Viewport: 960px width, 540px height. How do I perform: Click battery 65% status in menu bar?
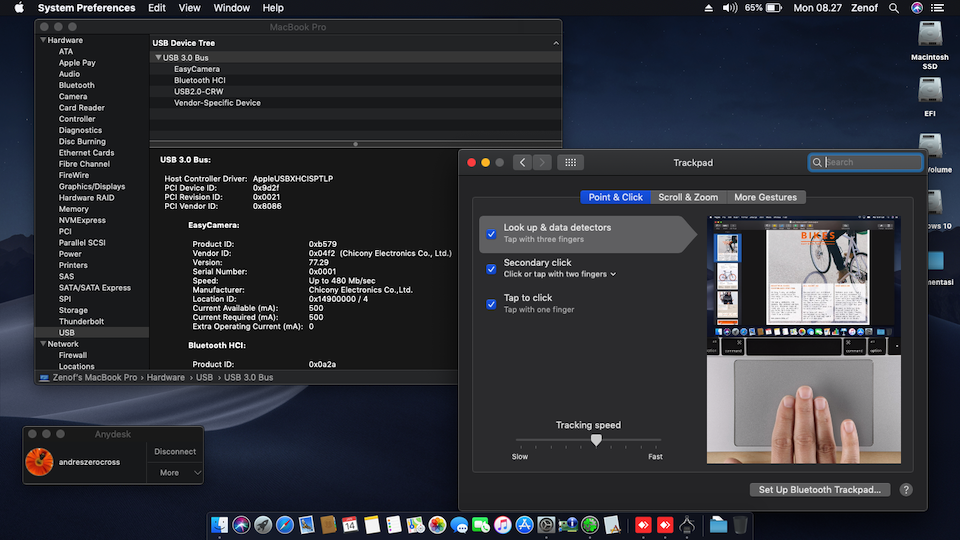pyautogui.click(x=763, y=8)
